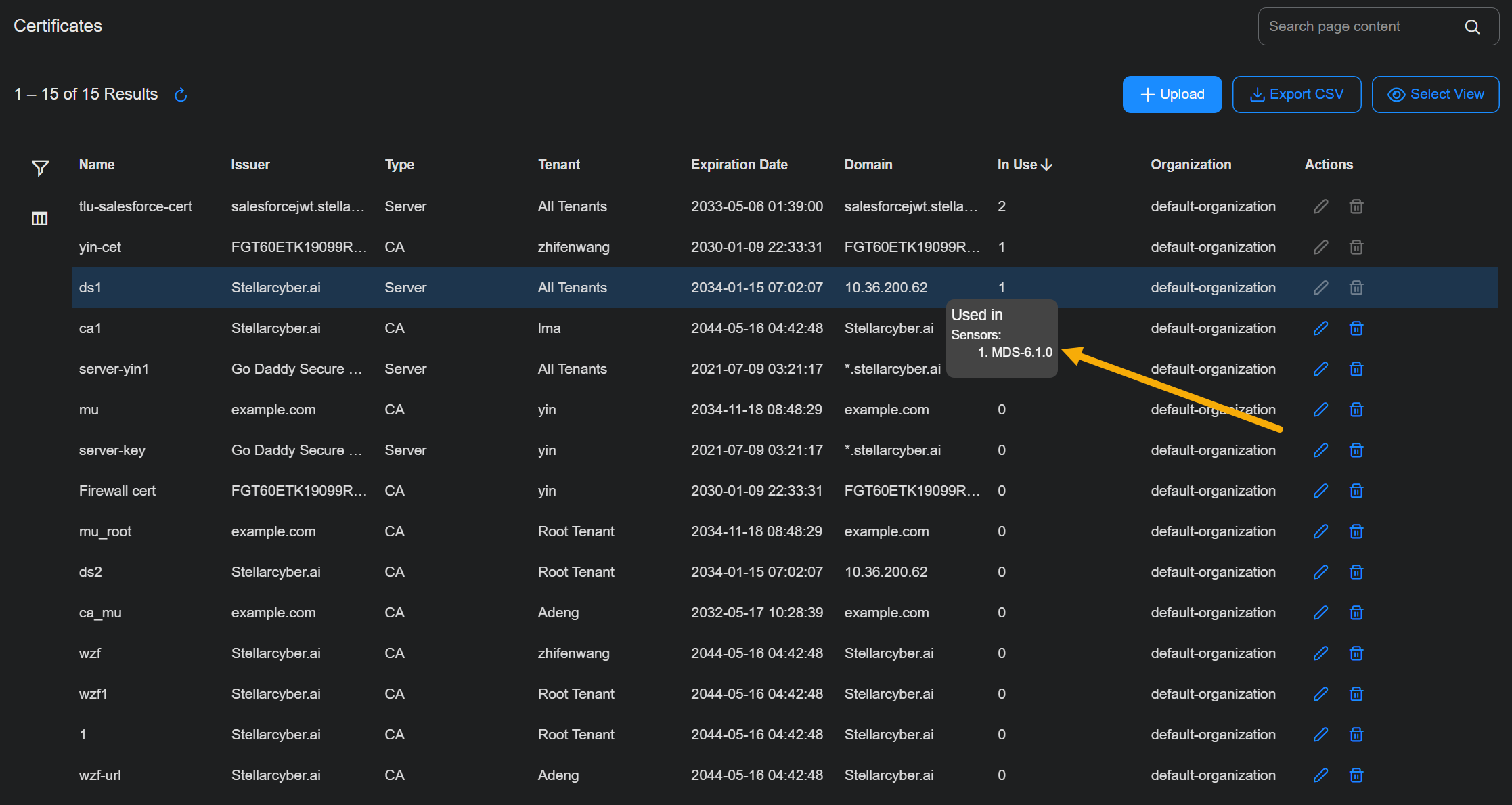Open the table filter funnel icon
This screenshot has width=1512, height=805.
40,168
